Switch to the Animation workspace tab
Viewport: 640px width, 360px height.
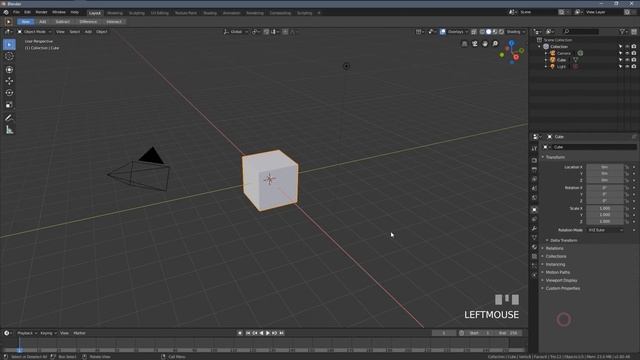tap(231, 13)
